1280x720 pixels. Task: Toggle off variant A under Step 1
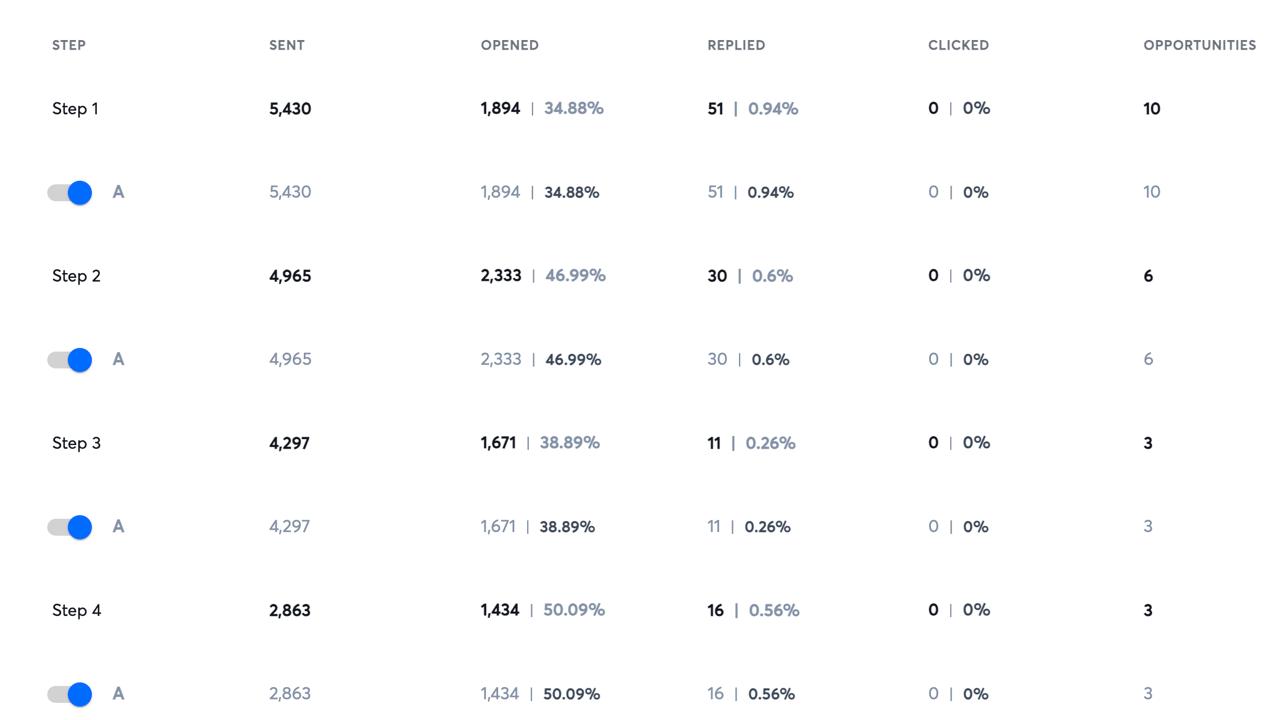click(70, 193)
